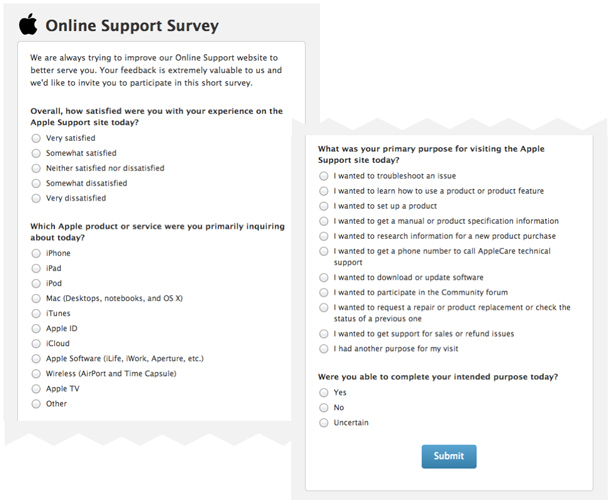Pick participate in the Community forum option
Screen dimensions: 610x504
click(324, 292)
